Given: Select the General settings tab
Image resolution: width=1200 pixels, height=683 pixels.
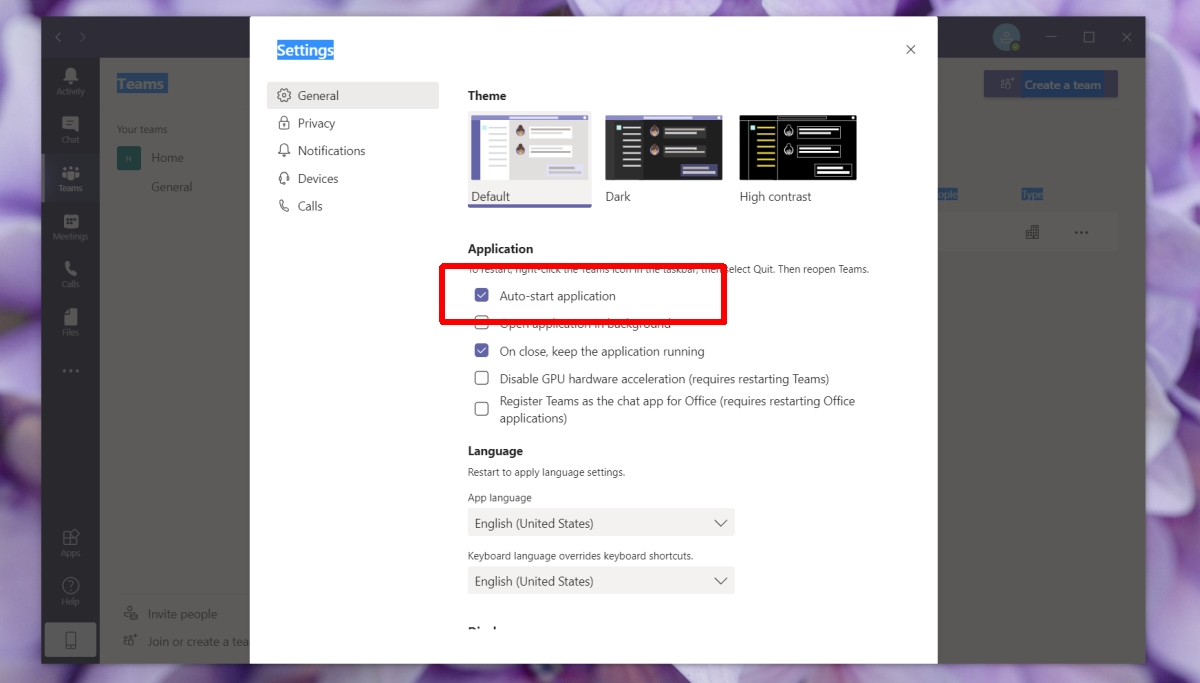Looking at the screenshot, I should [353, 96].
